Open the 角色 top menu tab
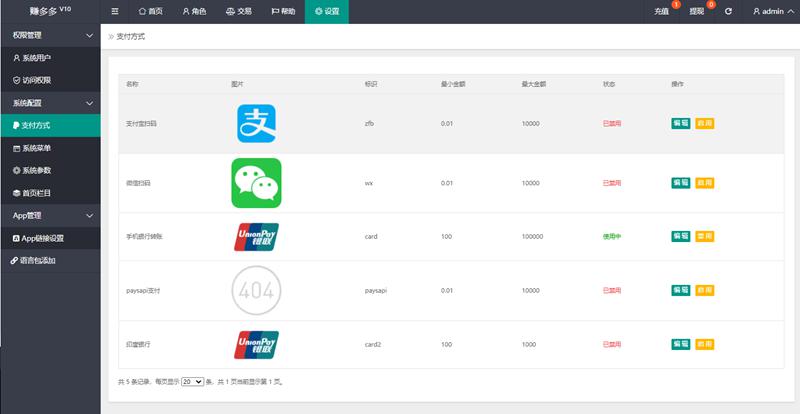 tap(194, 11)
